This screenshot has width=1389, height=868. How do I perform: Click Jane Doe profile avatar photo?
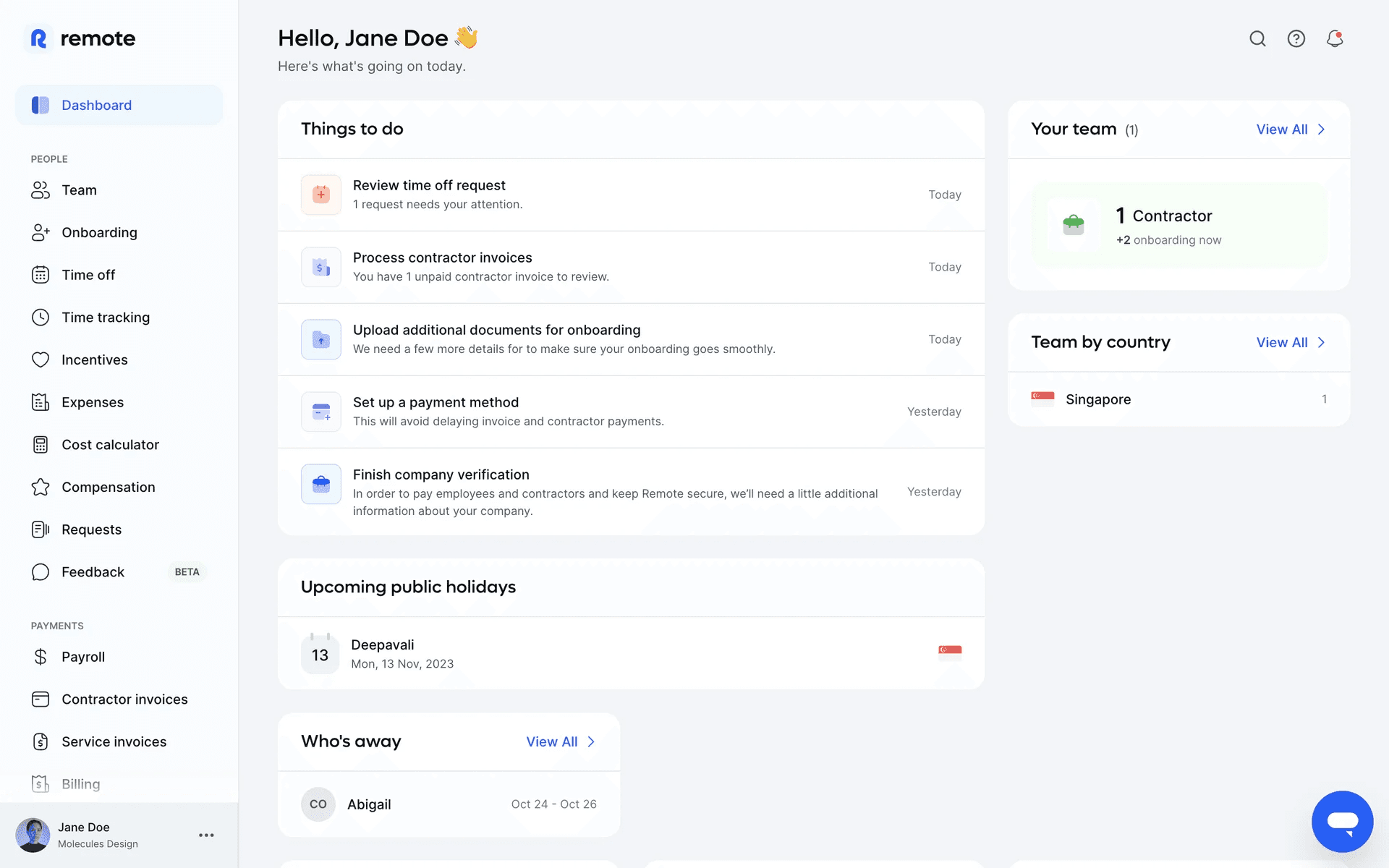(33, 835)
